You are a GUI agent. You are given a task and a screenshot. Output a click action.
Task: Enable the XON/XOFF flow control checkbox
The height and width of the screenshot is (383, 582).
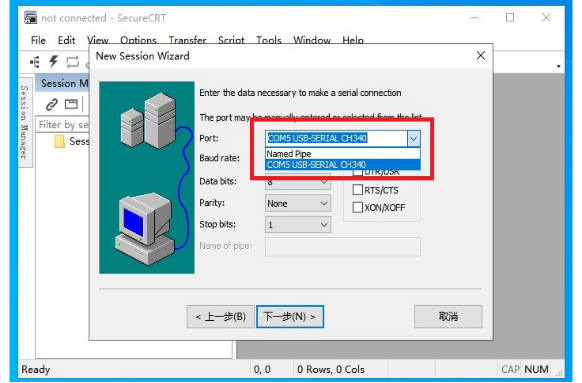pos(357,207)
